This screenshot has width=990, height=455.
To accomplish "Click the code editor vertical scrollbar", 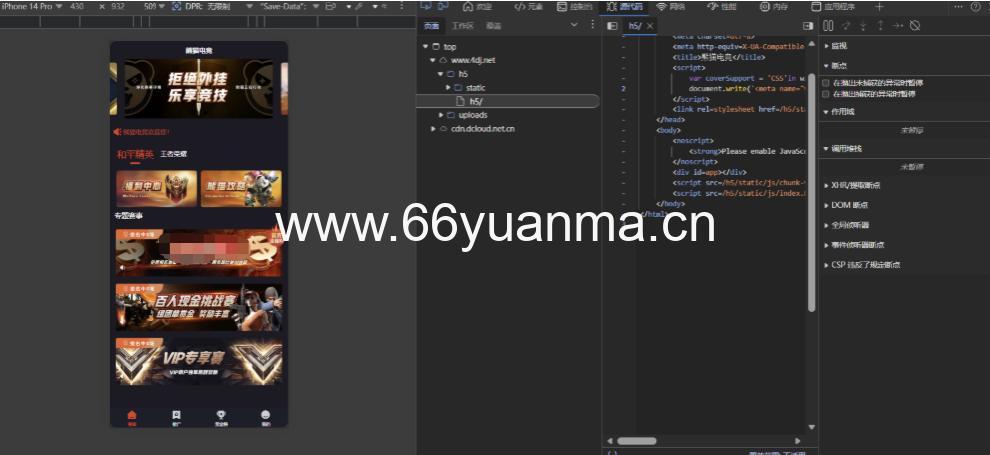I will [x=811, y=191].
